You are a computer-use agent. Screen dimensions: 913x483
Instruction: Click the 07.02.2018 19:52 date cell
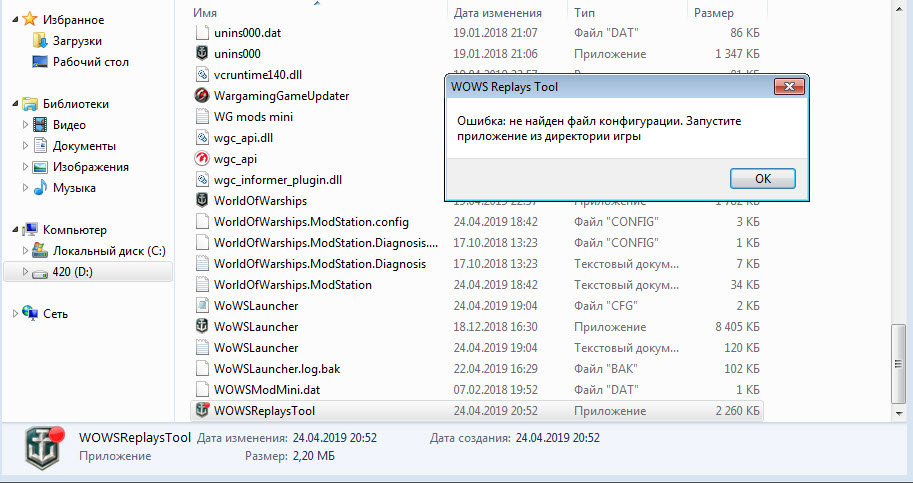496,389
